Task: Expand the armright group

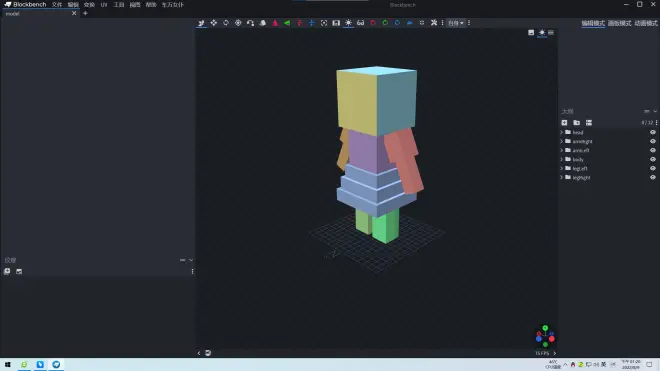Action: [562, 141]
